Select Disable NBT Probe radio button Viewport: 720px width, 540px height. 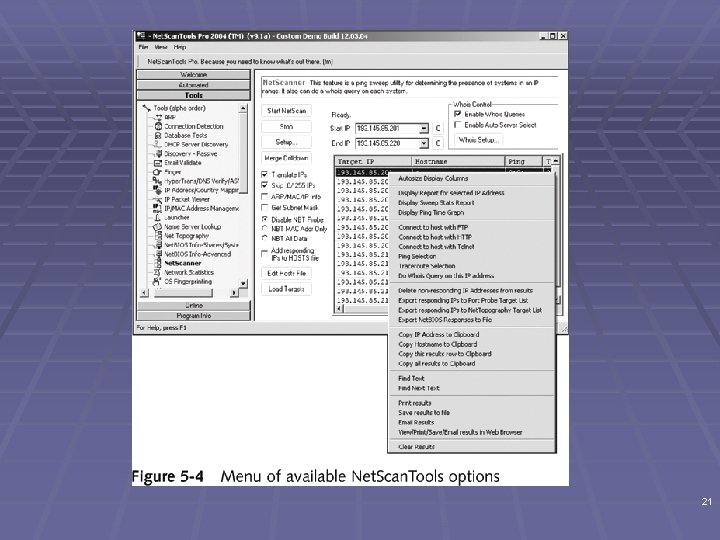[x=264, y=219]
